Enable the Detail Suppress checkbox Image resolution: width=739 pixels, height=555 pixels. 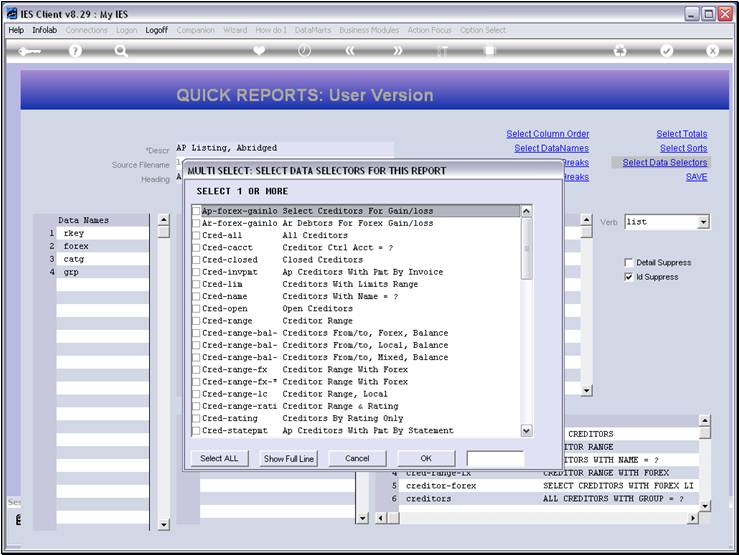(x=628, y=262)
